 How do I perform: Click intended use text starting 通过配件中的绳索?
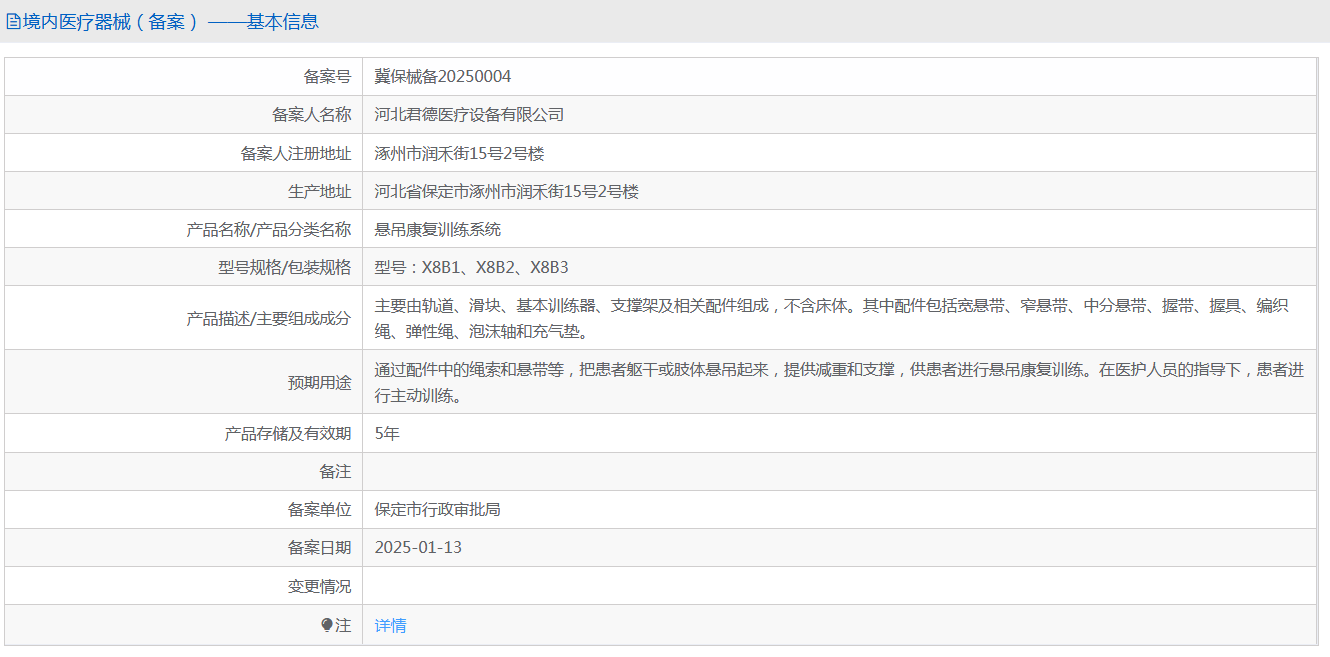tap(839, 382)
